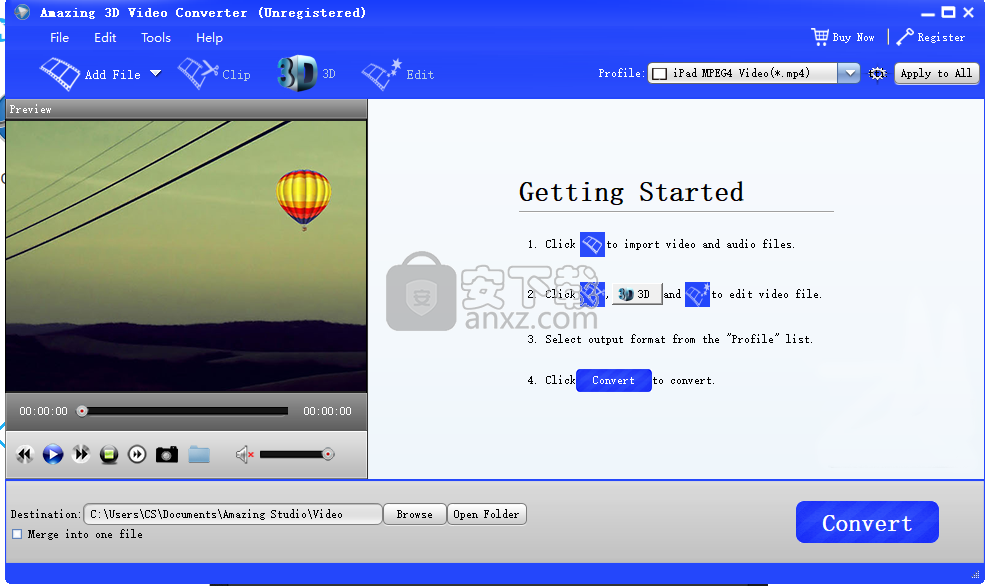Click the Add File filmstrip icon
The height and width of the screenshot is (586, 988).
point(59,74)
